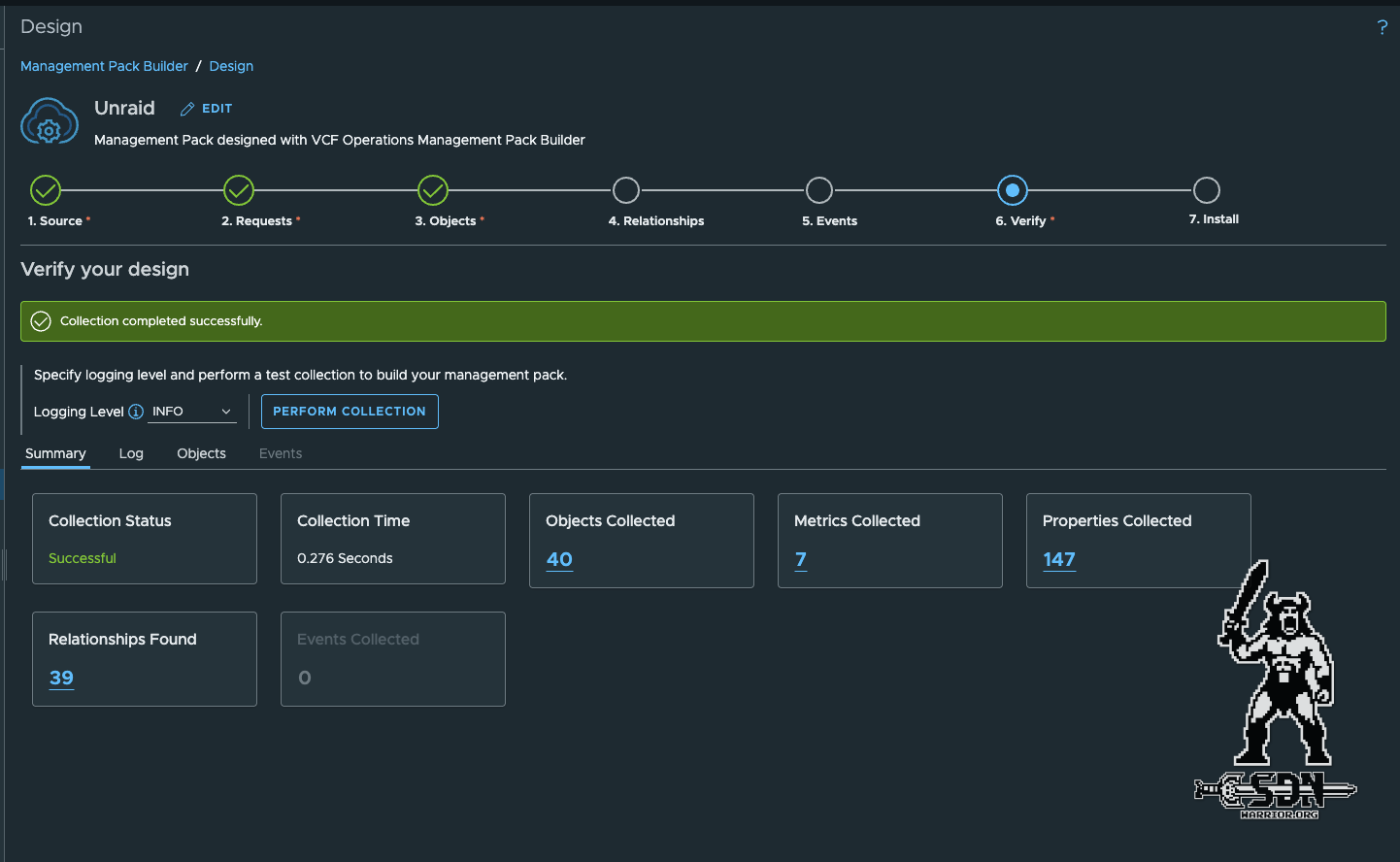Go to the Source step checkmark circle
1400x862 pixels.
pyautogui.click(x=46, y=190)
